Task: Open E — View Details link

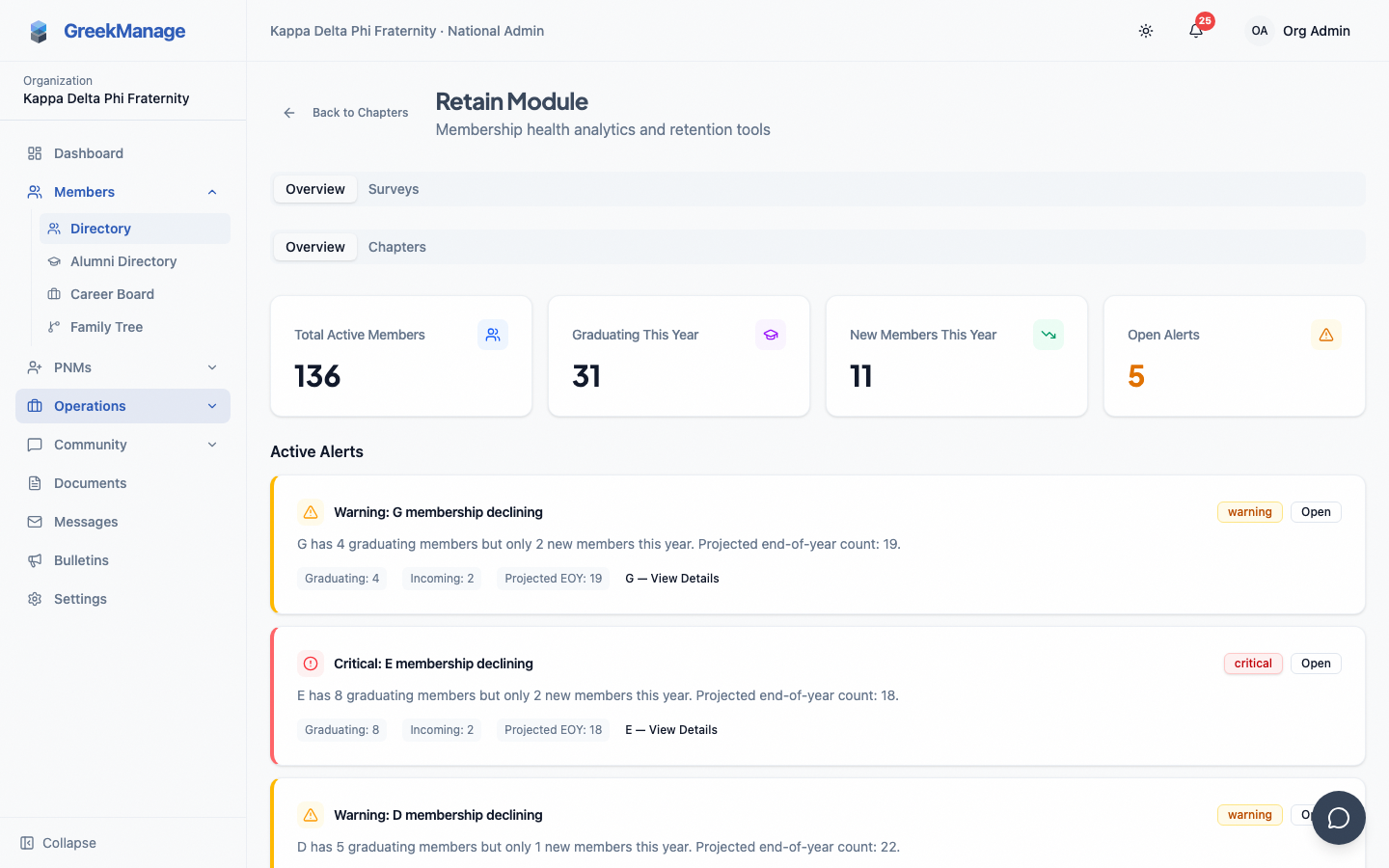Action: [671, 730]
